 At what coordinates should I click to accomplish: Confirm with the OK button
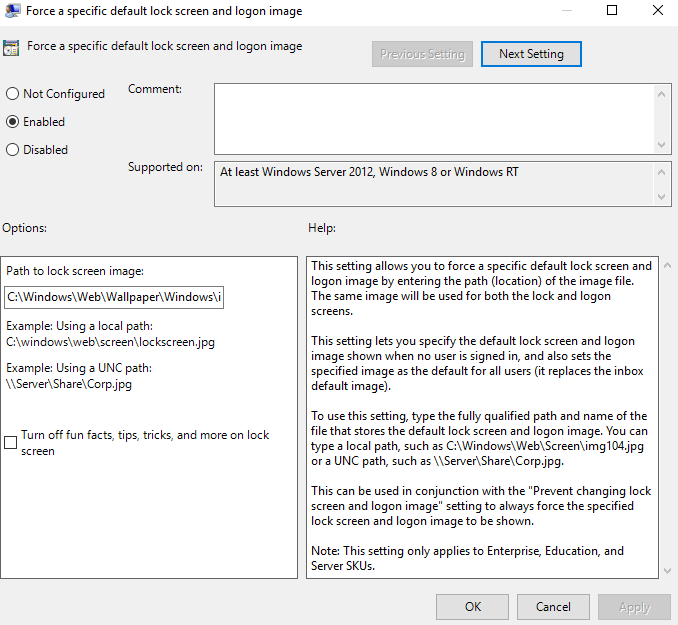pos(472,607)
